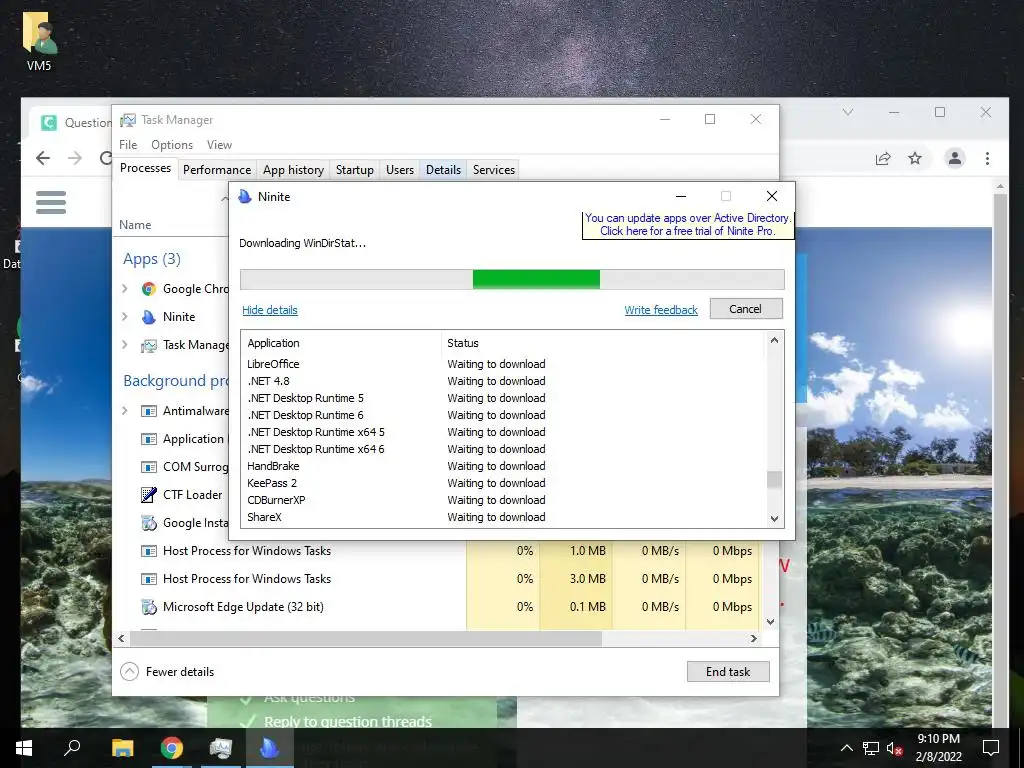Switch to Task Manager via the taskbar
The image size is (1024, 768).
pos(221,748)
